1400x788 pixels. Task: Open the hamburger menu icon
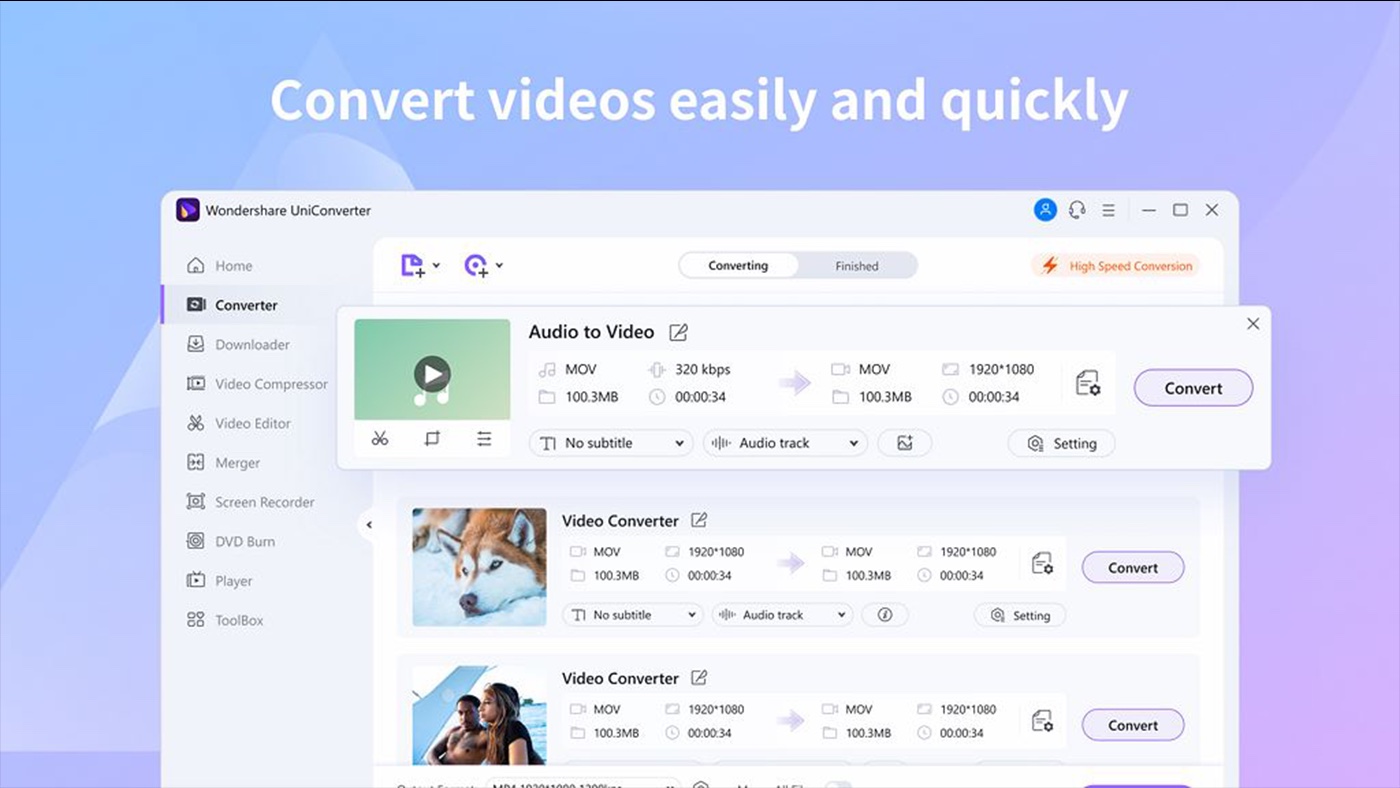[x=1108, y=210]
